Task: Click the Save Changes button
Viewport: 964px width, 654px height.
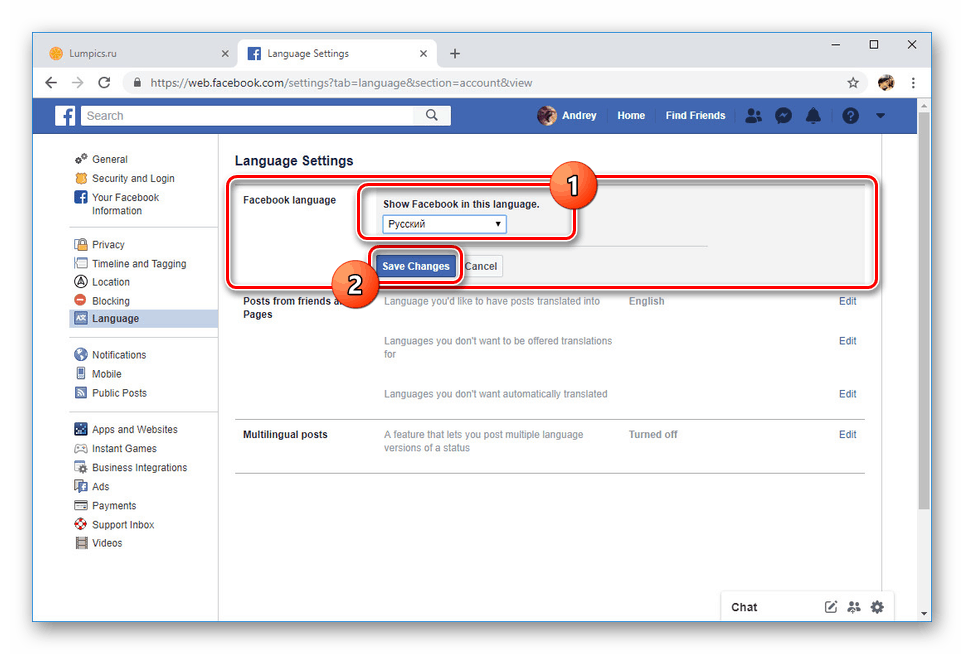Action: tap(416, 266)
